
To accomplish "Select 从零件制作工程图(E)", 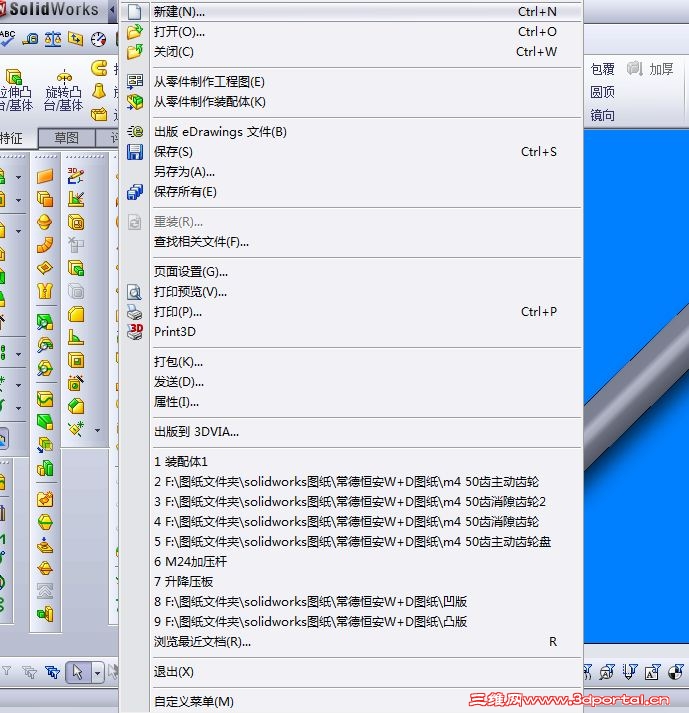I will click(x=352, y=82).
